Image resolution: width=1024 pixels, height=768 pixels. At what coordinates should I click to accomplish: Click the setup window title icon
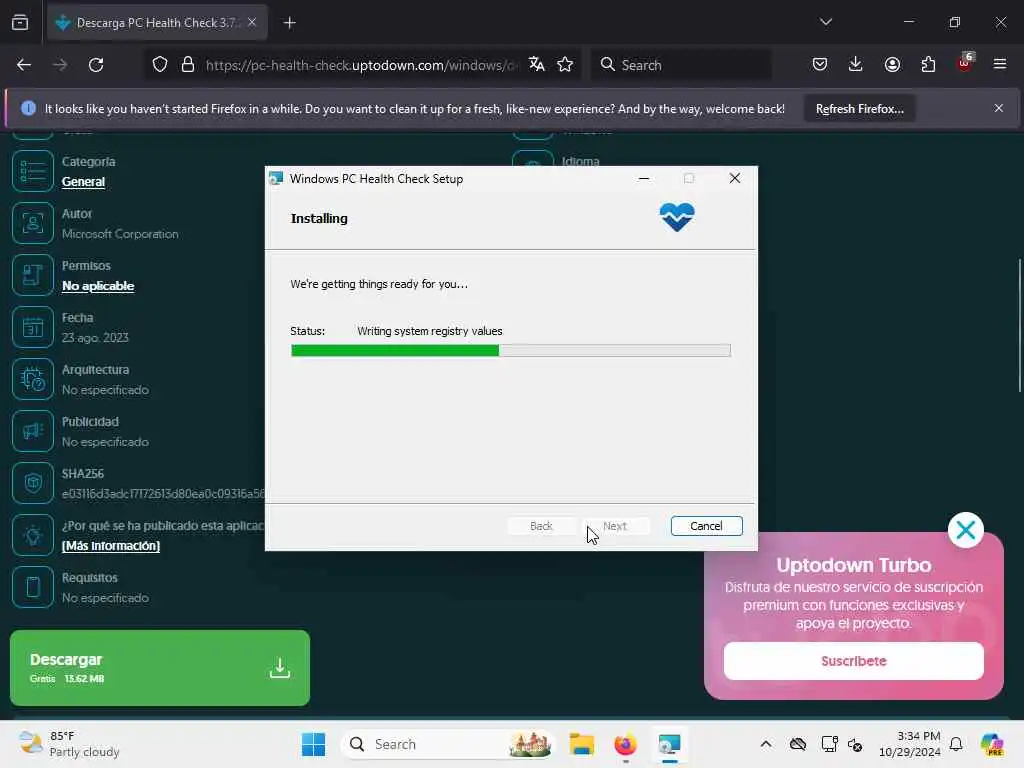pos(276,179)
